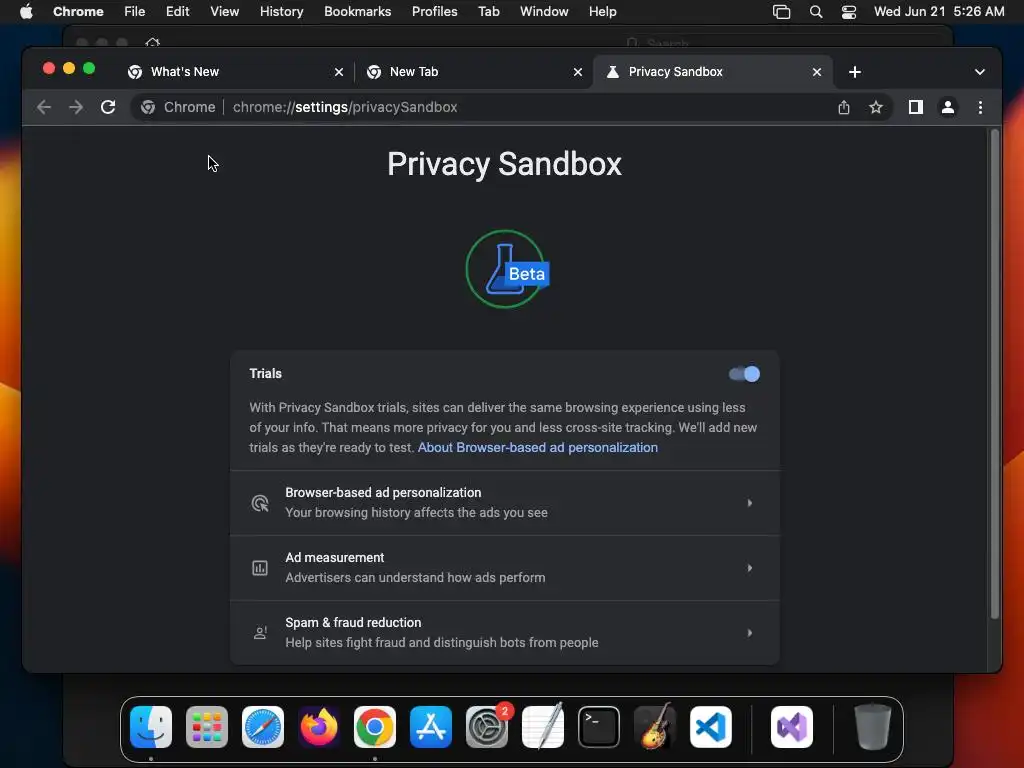Click the date and time display

click(939, 11)
